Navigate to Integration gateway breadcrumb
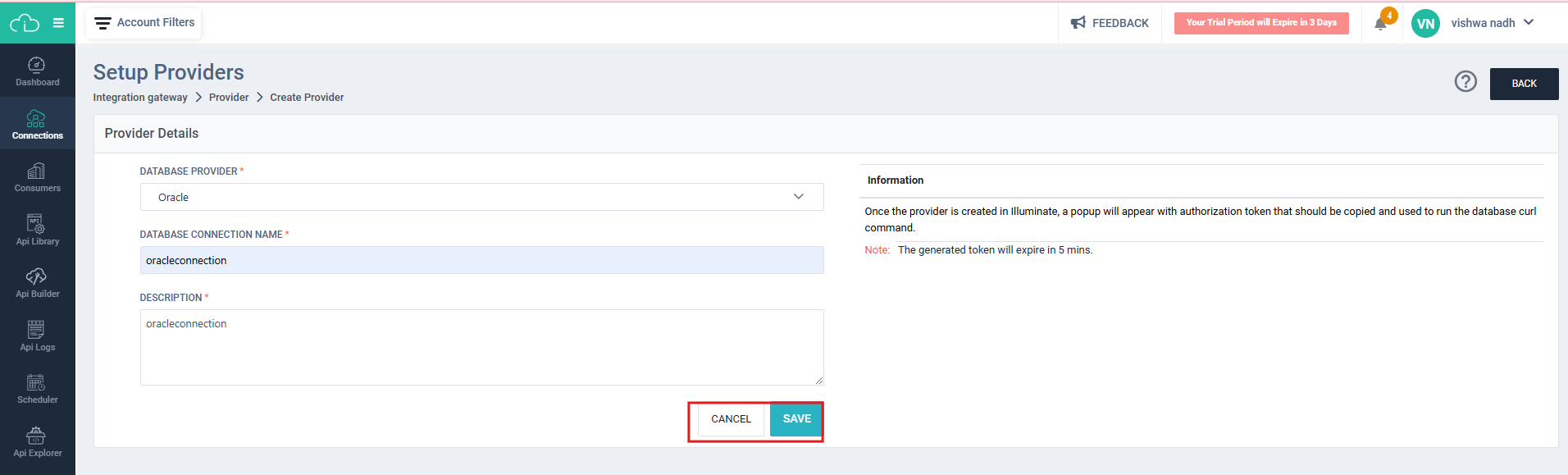Viewport: 1568px width, 475px height. pyautogui.click(x=140, y=98)
